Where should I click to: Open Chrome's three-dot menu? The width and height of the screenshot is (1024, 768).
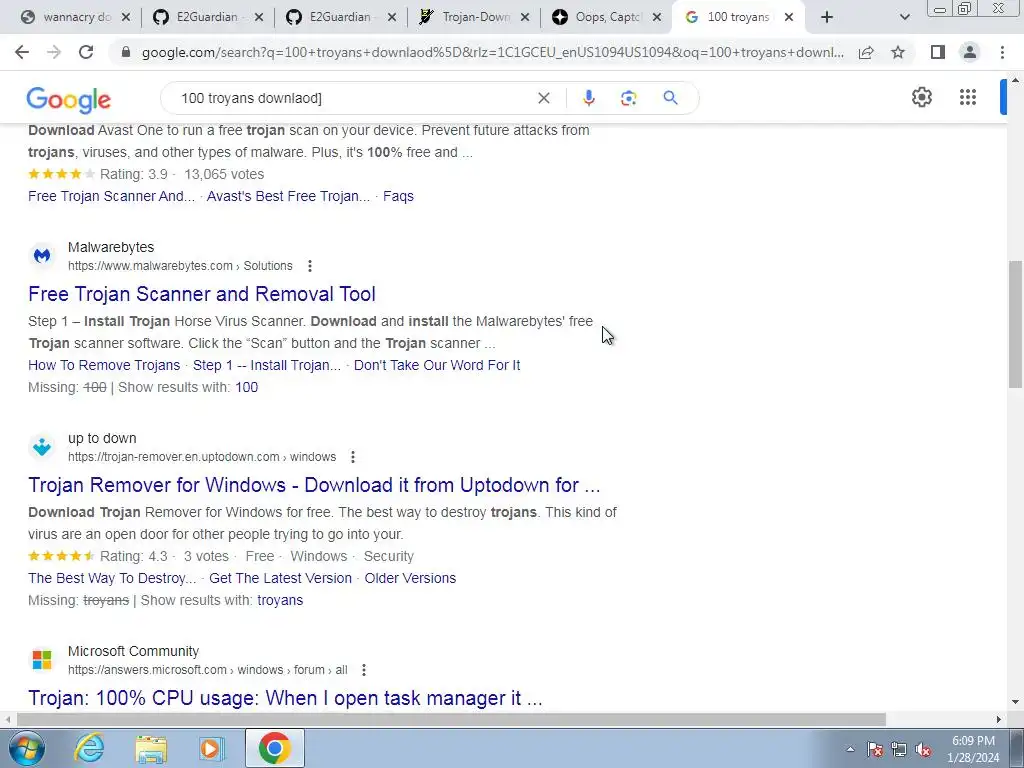tap(1002, 52)
